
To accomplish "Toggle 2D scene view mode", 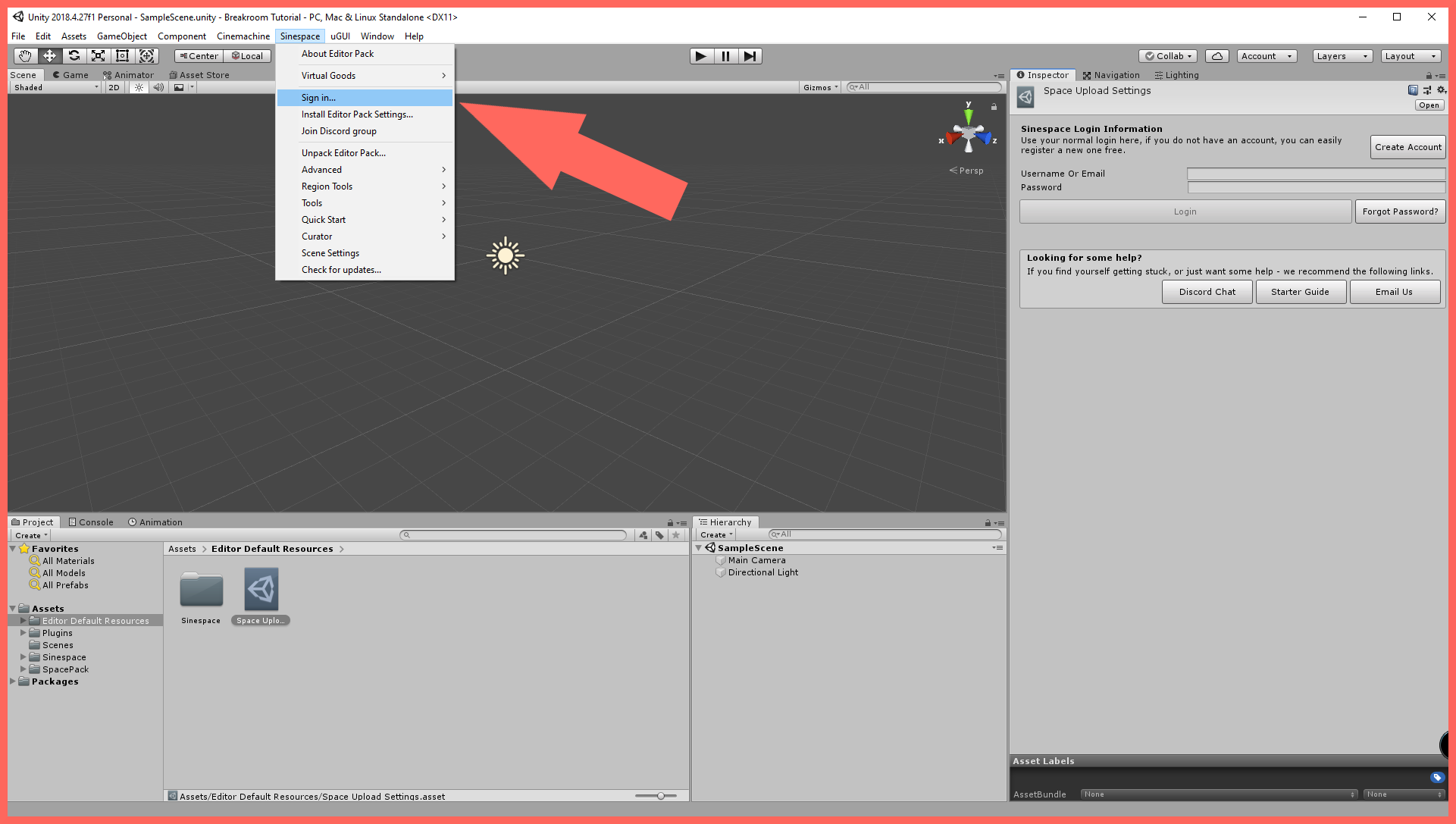I will click(x=114, y=88).
